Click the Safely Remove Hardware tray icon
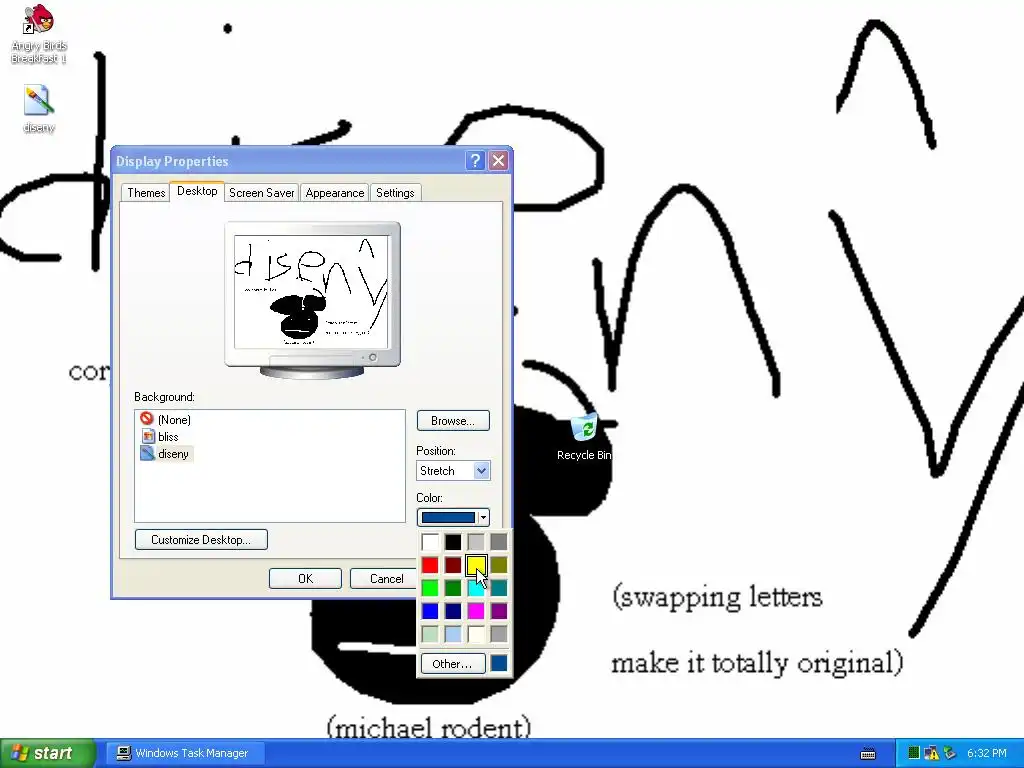This screenshot has height=768, width=1024. [x=950, y=753]
